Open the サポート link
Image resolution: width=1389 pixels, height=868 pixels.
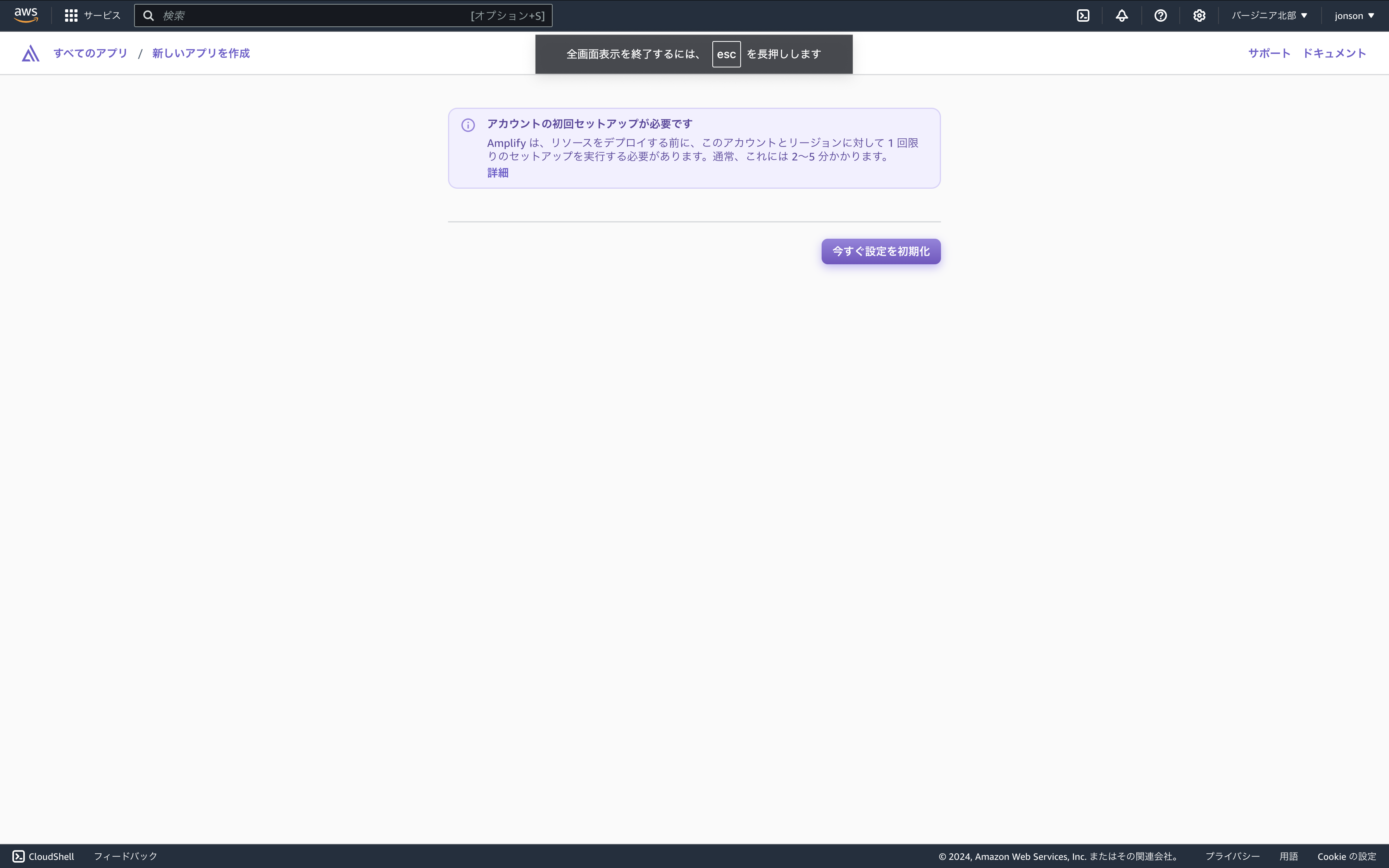[x=1269, y=53]
